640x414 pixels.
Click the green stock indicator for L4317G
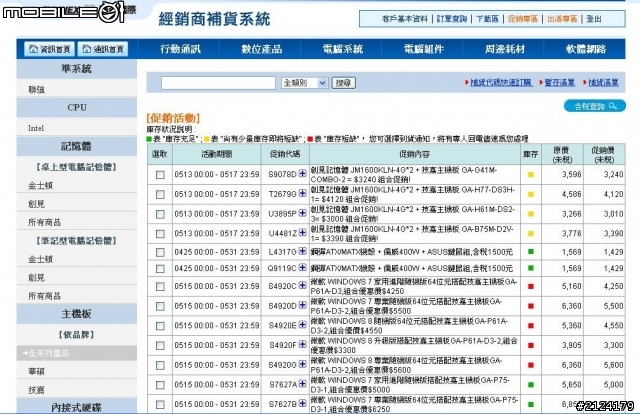531,252
